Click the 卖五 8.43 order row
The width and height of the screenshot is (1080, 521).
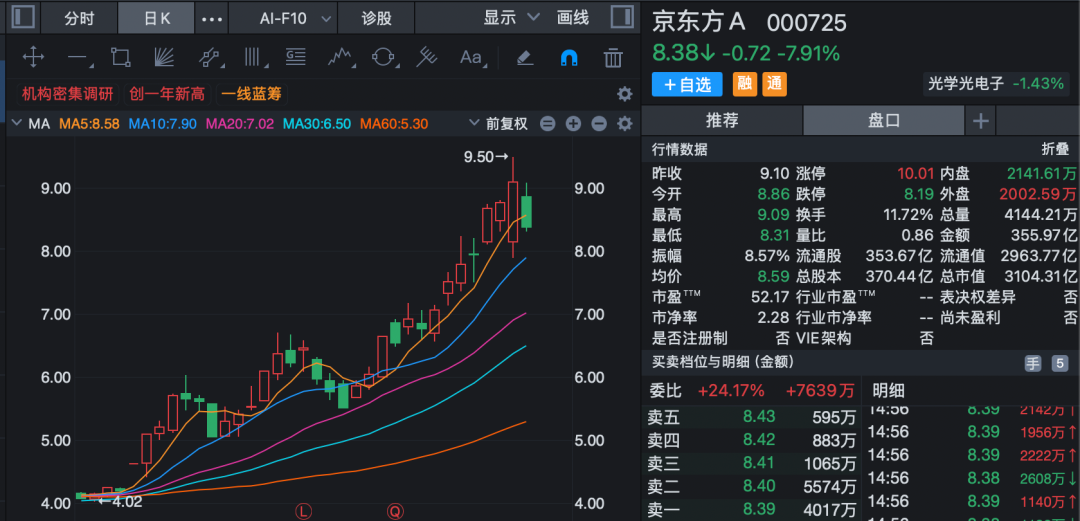pos(752,416)
